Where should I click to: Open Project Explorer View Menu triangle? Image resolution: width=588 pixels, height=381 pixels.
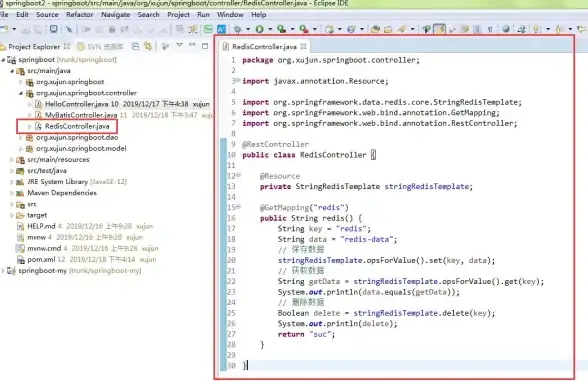(x=180, y=45)
